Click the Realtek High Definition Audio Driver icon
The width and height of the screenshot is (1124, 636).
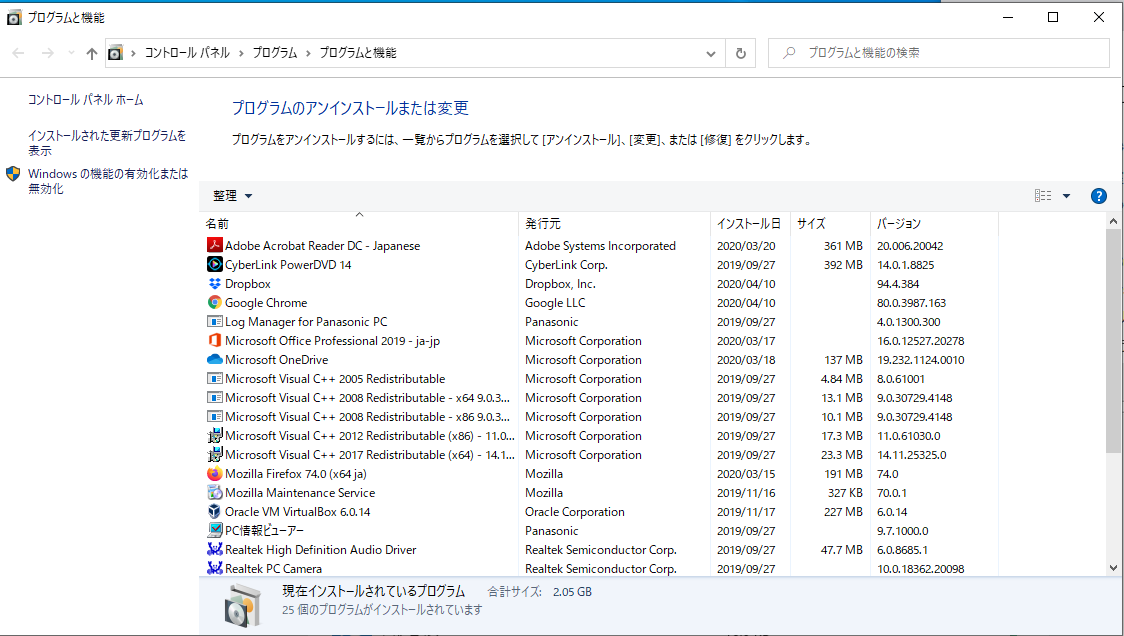[214, 549]
